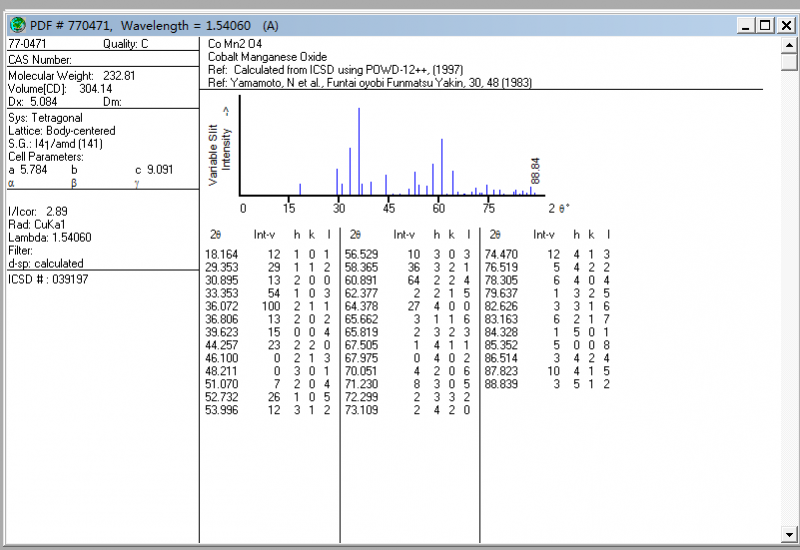Click the space group 'I41/amd (141)' line
The height and width of the screenshot is (550, 800).
(x=55, y=144)
